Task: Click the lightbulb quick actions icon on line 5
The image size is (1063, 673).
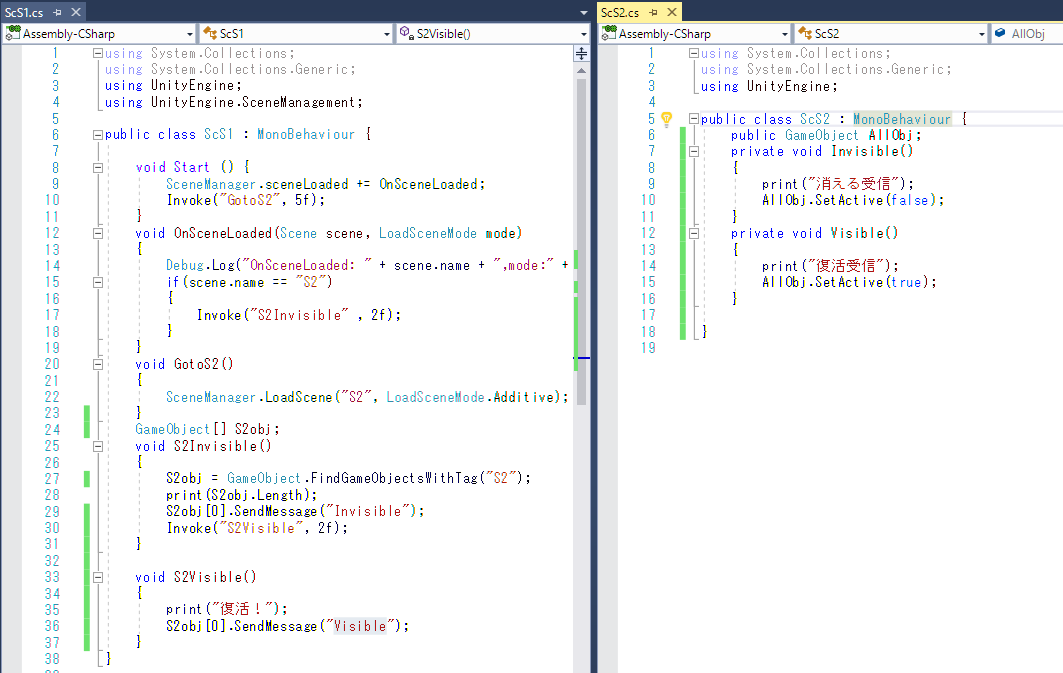Action: (x=666, y=119)
